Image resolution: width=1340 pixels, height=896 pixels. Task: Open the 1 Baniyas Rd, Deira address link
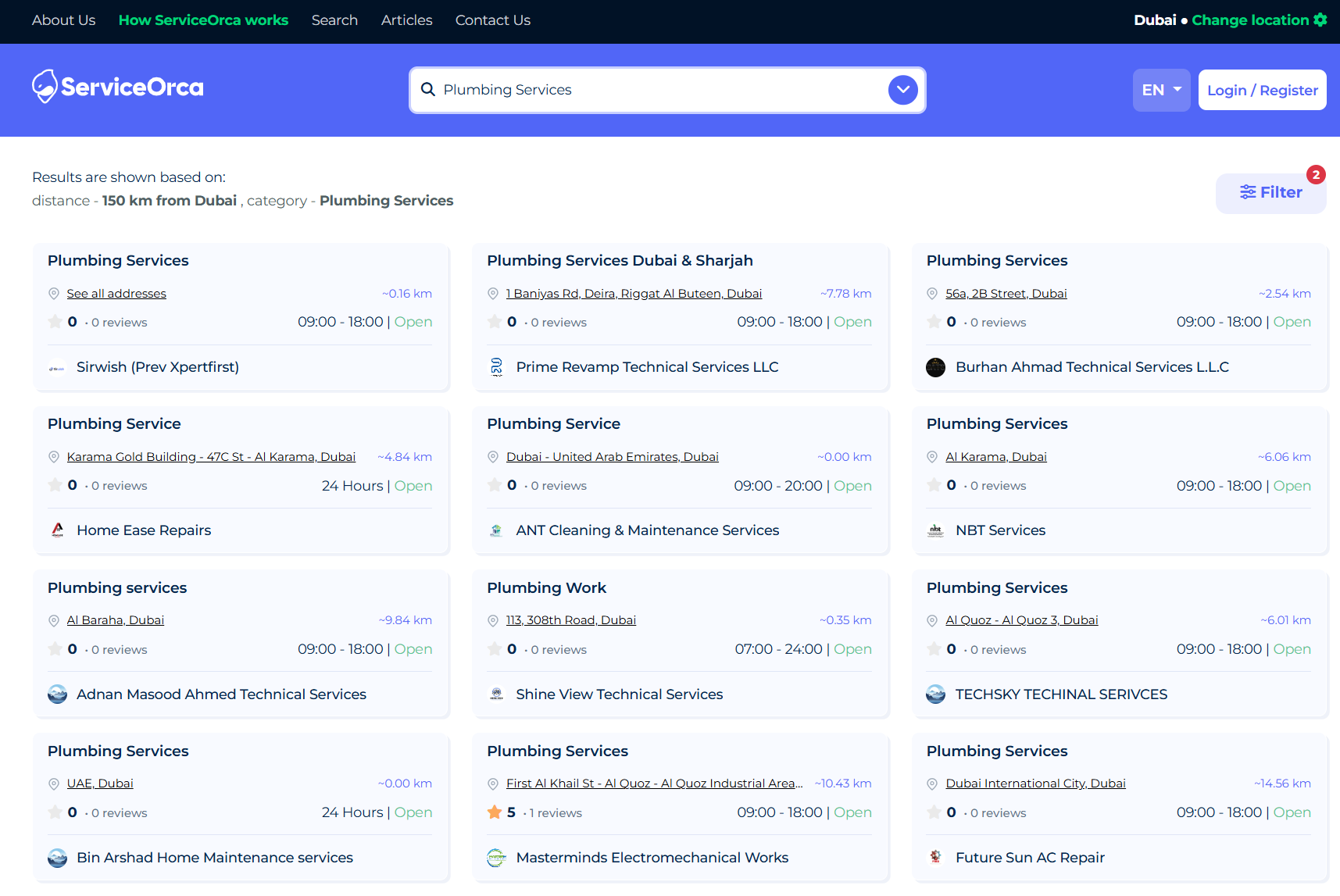[634, 293]
